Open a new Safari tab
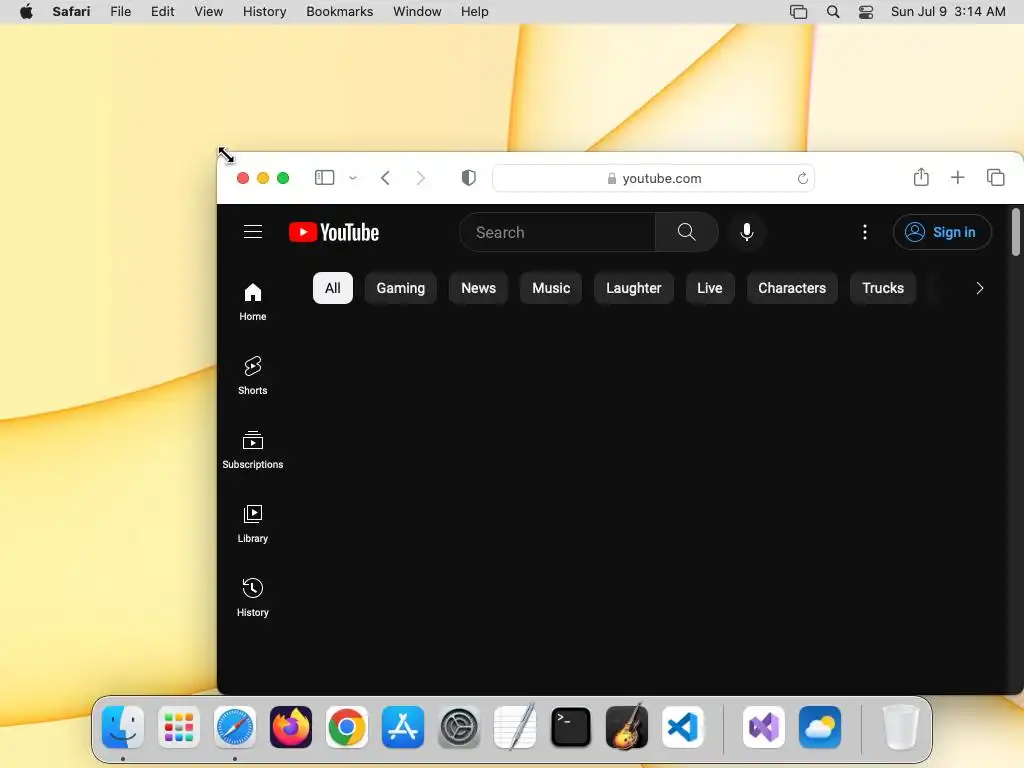The width and height of the screenshot is (1024, 768). [x=957, y=177]
